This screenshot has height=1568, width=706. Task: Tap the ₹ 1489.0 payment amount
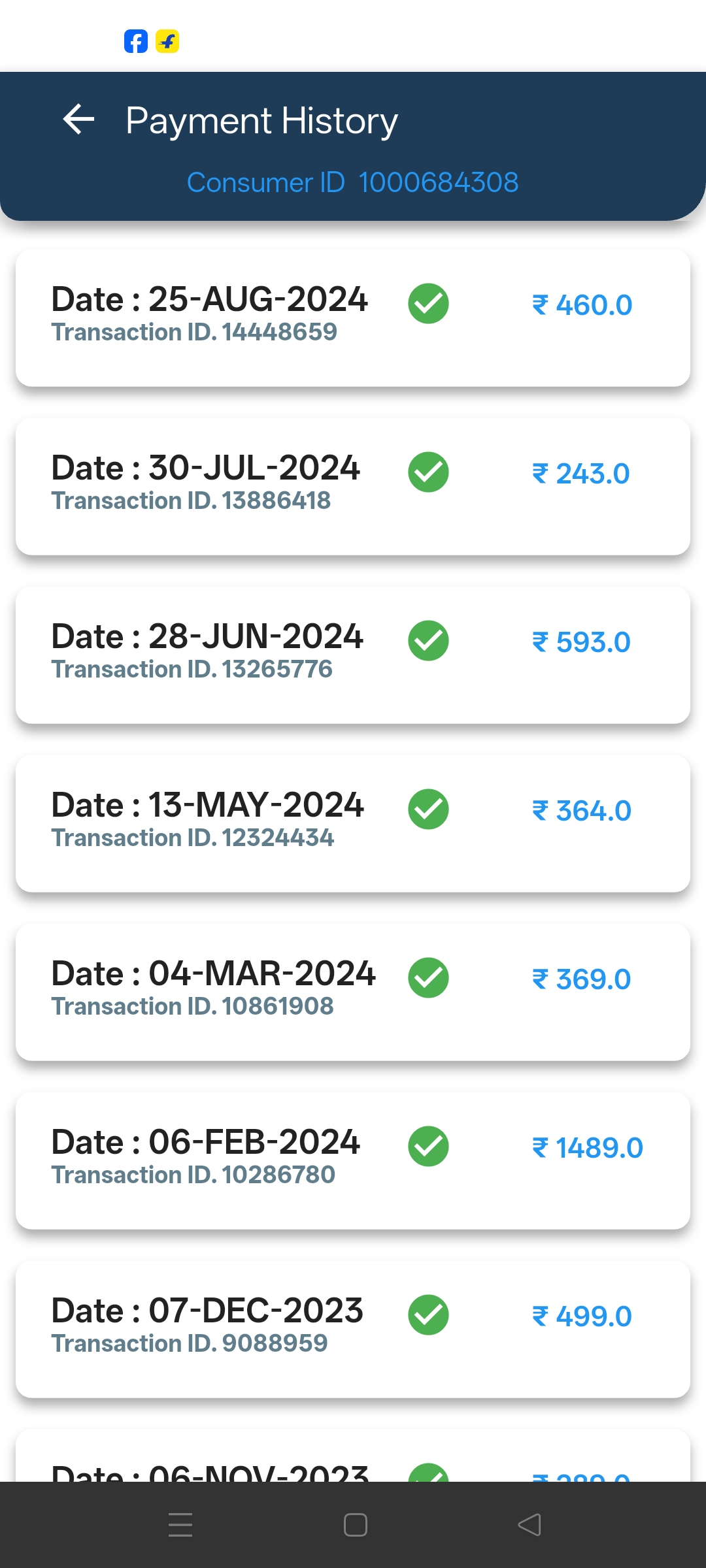pos(588,1148)
